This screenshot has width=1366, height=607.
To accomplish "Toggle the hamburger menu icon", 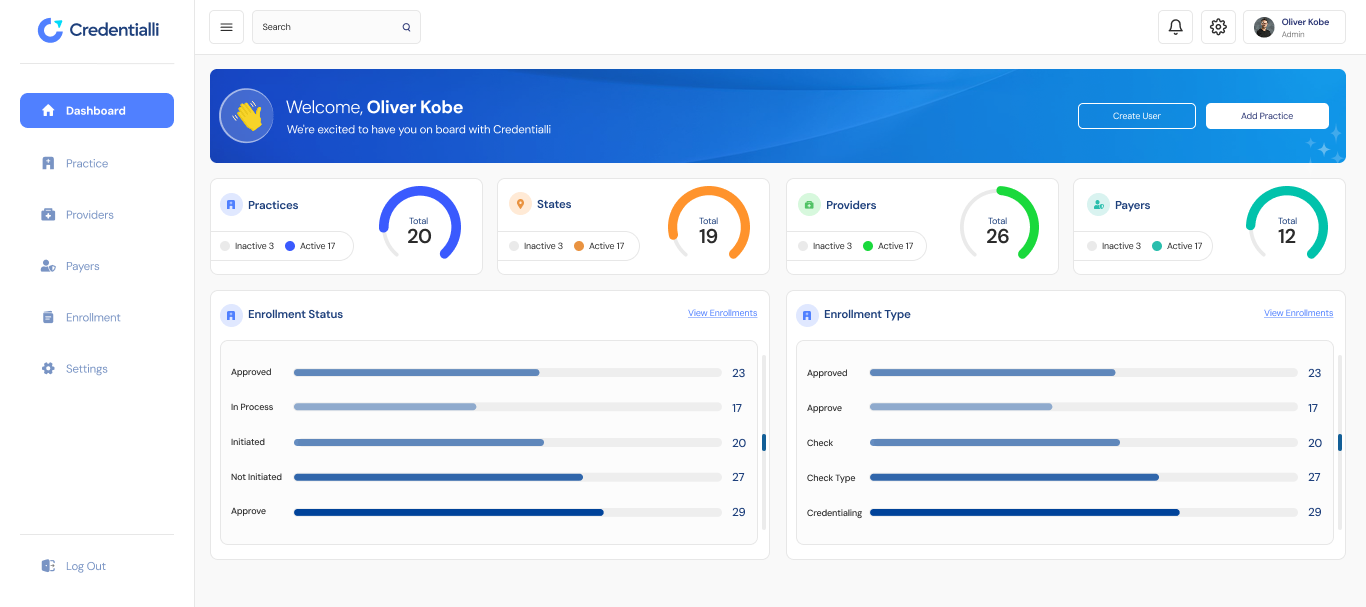I will [x=226, y=27].
